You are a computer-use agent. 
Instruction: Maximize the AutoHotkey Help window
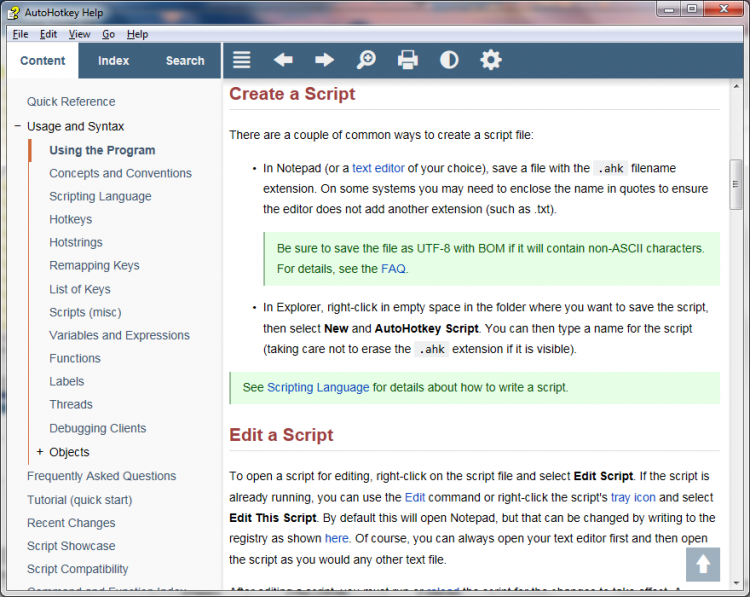point(691,10)
